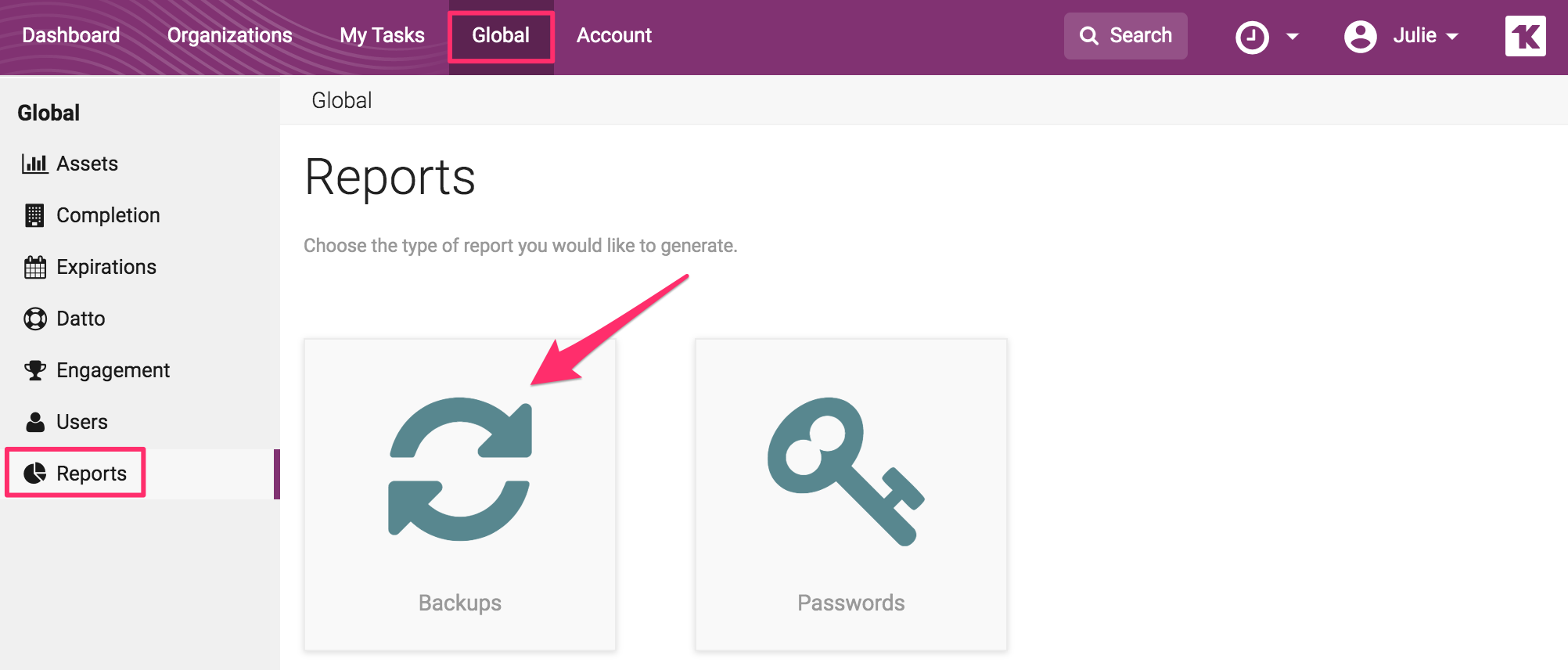1568x670 pixels.
Task: Click the Engagement trophy icon
Action: [x=34, y=370]
